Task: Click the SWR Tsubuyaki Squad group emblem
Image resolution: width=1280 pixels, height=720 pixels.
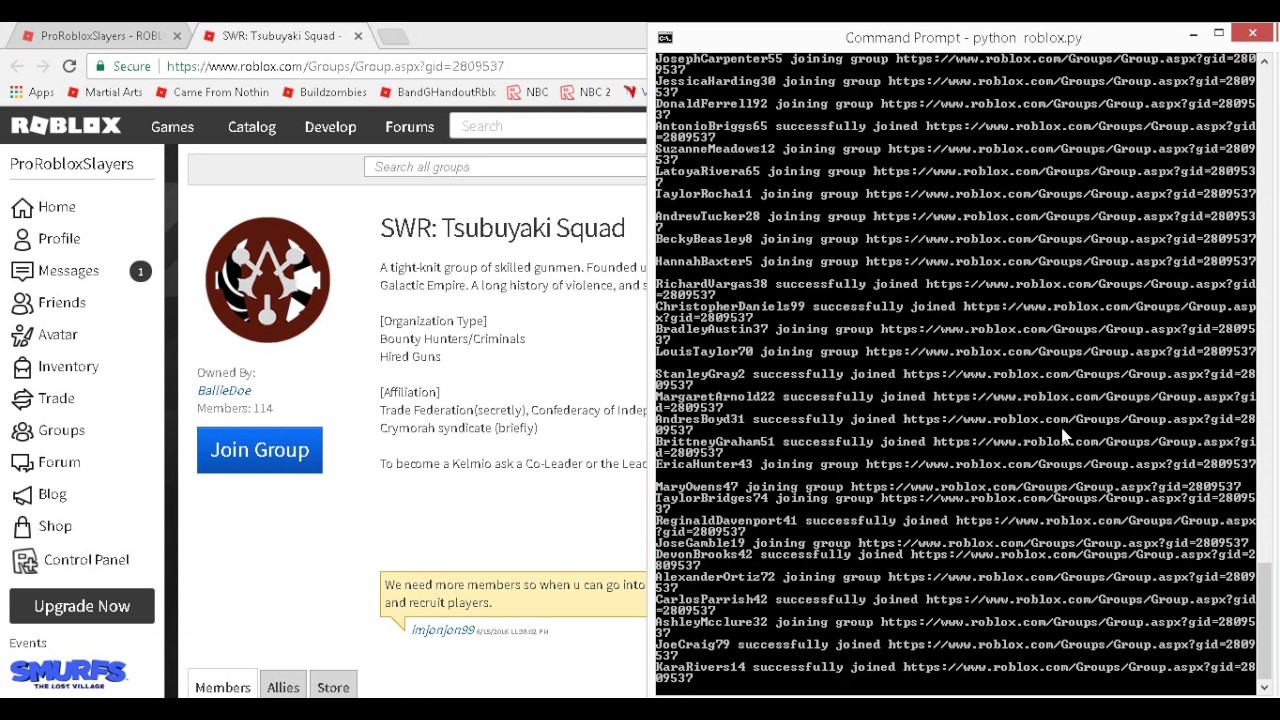Action: [x=267, y=280]
